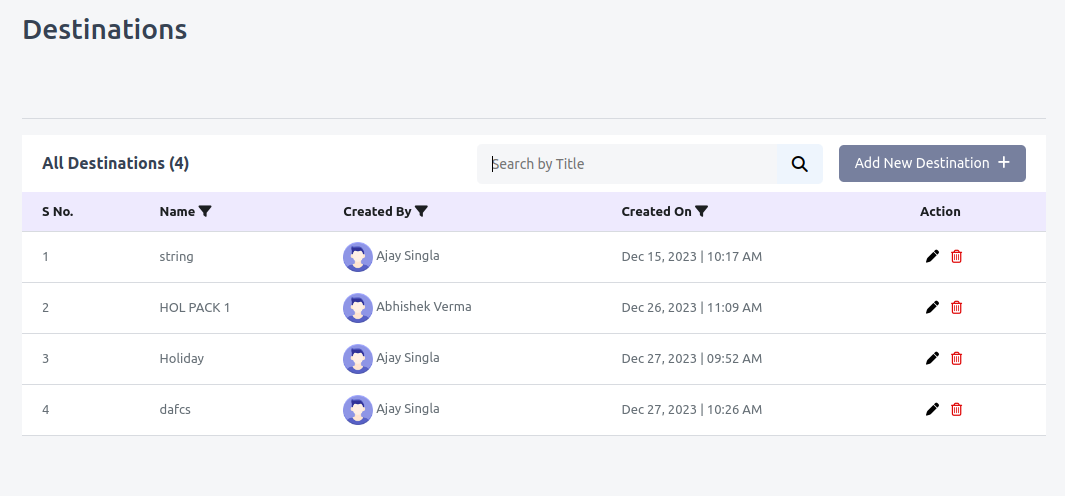The image size is (1065, 496).
Task: Open the Name column filter
Action: click(205, 211)
